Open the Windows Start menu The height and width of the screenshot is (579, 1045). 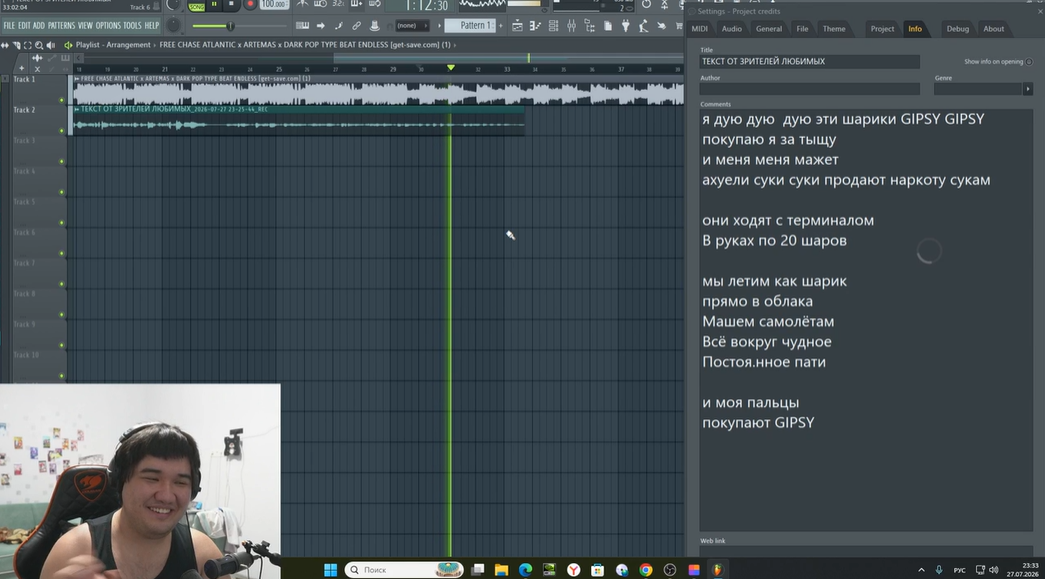(330, 570)
